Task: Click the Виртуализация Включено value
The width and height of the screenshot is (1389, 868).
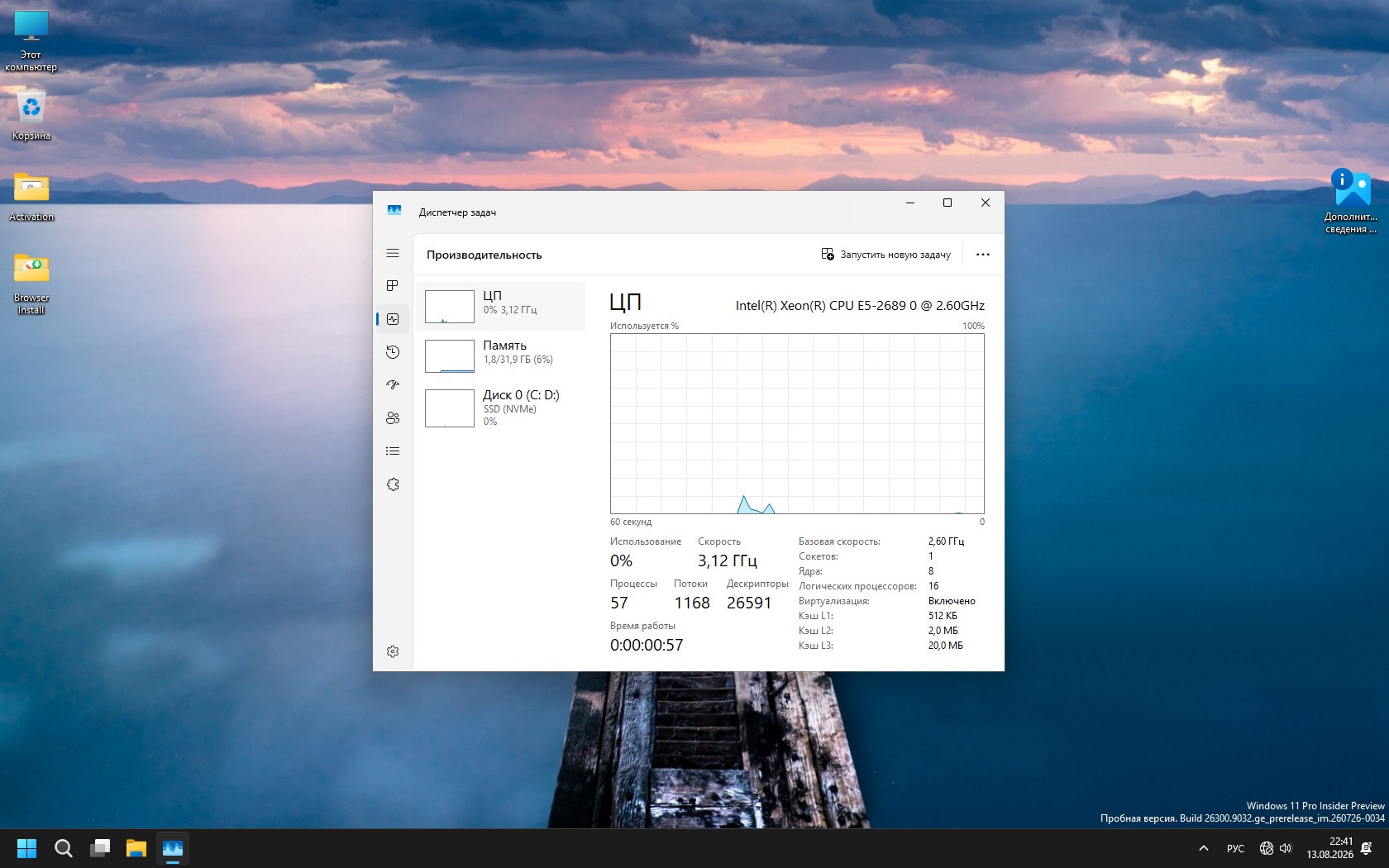Action: [x=952, y=601]
